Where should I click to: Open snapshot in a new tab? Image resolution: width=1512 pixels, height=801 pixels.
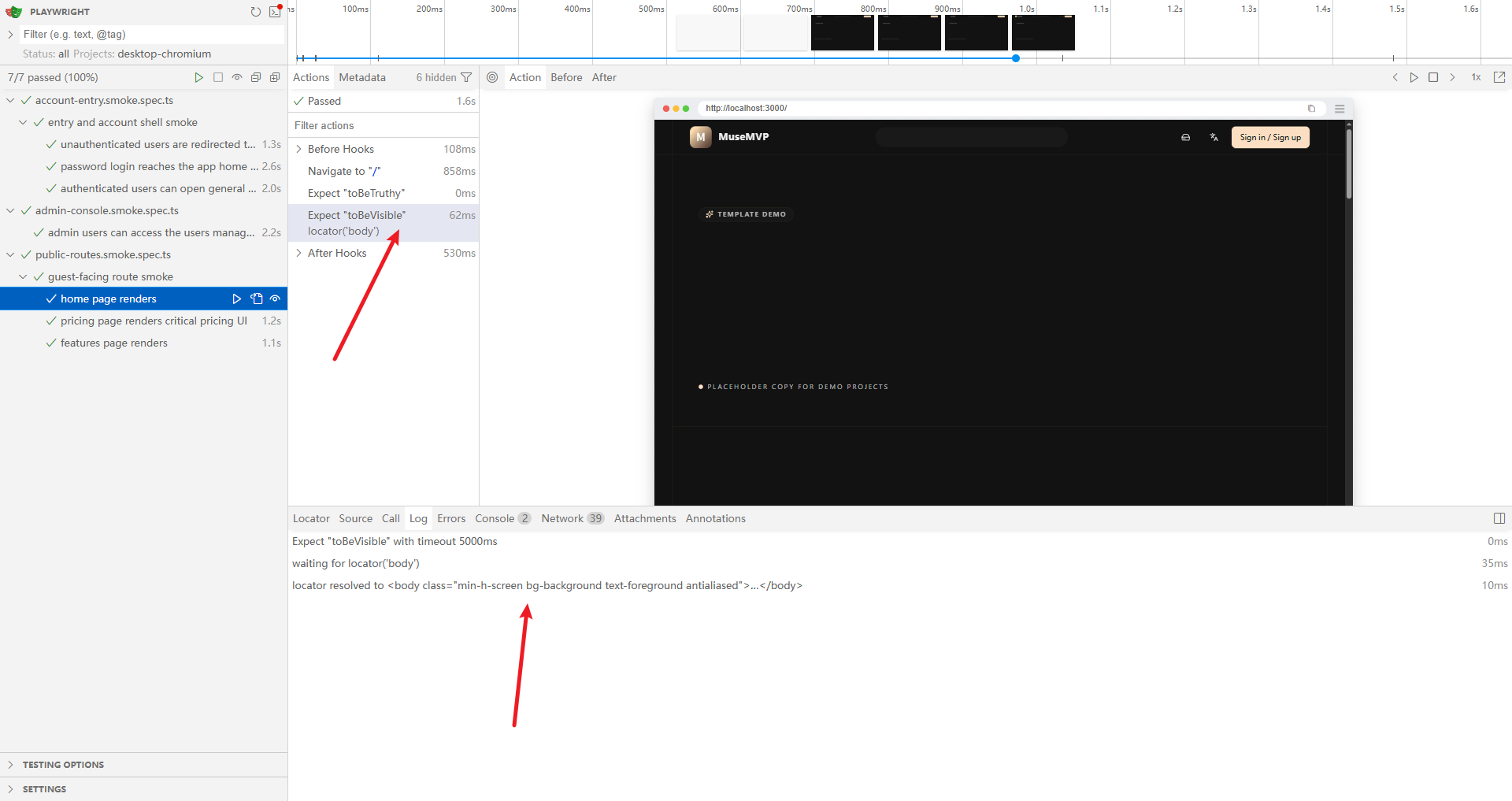click(1499, 77)
